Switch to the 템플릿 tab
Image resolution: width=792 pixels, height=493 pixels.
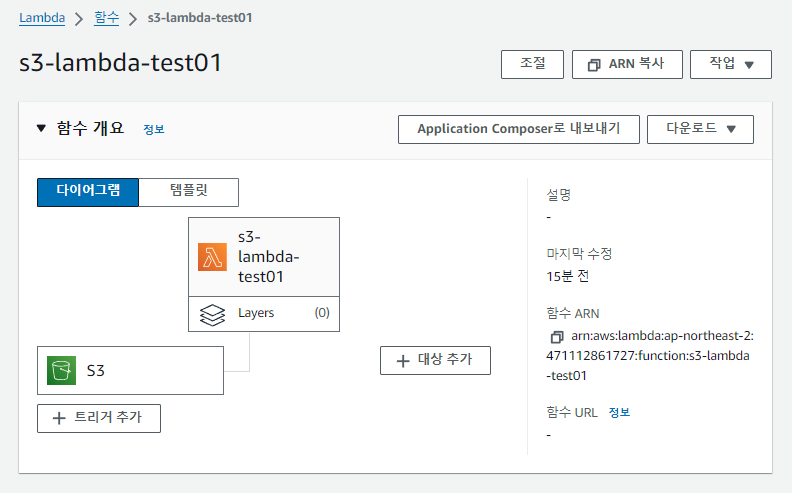[188, 192]
